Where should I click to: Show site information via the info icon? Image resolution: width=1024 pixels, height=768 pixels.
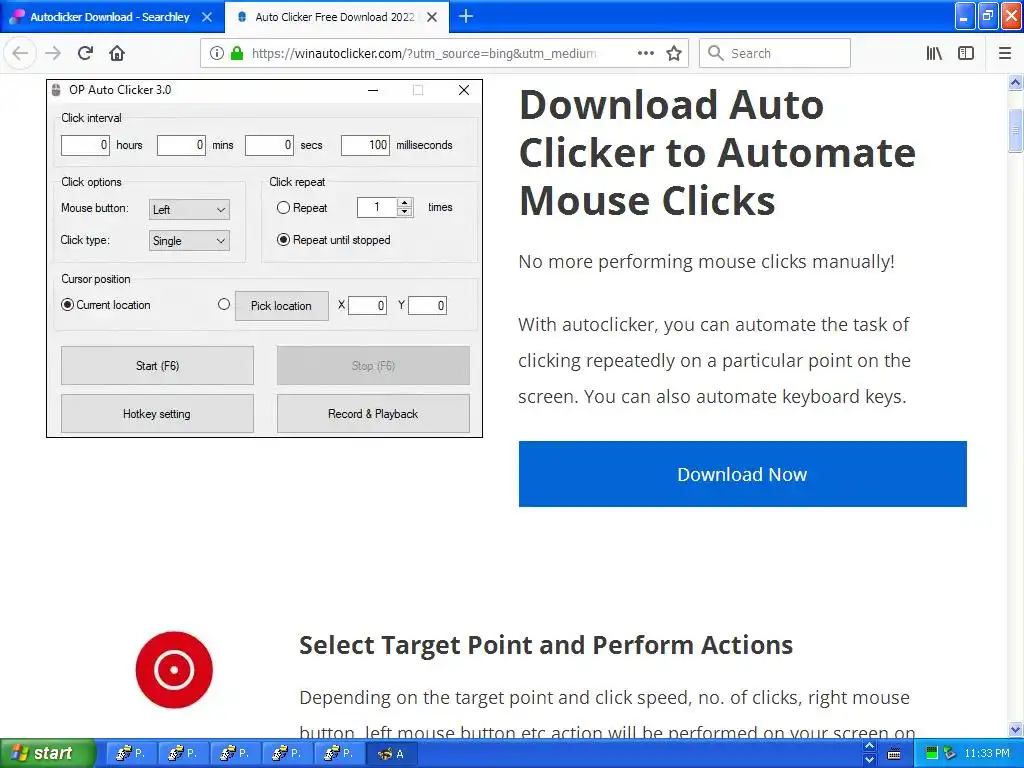(x=216, y=53)
